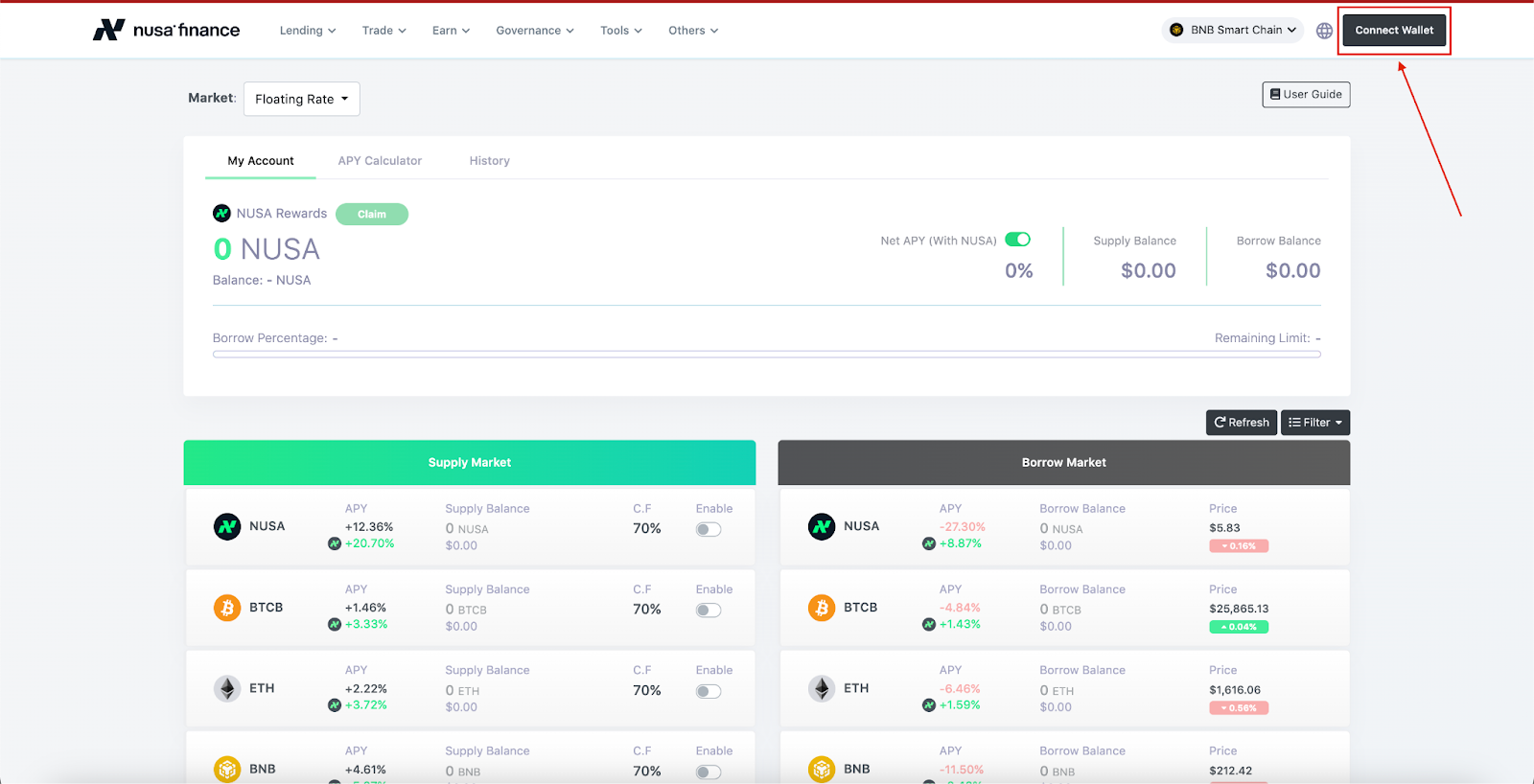The width and height of the screenshot is (1534, 784).
Task: Click reward icon beside +1.43% borrow APY
Action: (x=929, y=624)
